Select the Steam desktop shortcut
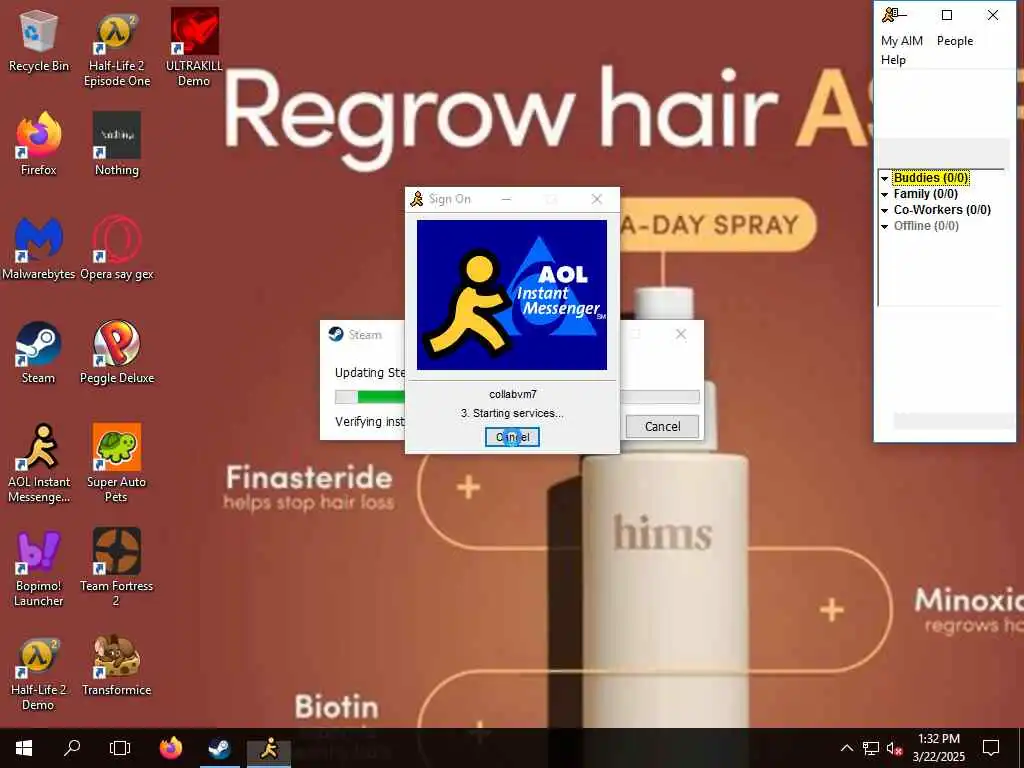This screenshot has width=1024, height=768. [x=39, y=353]
